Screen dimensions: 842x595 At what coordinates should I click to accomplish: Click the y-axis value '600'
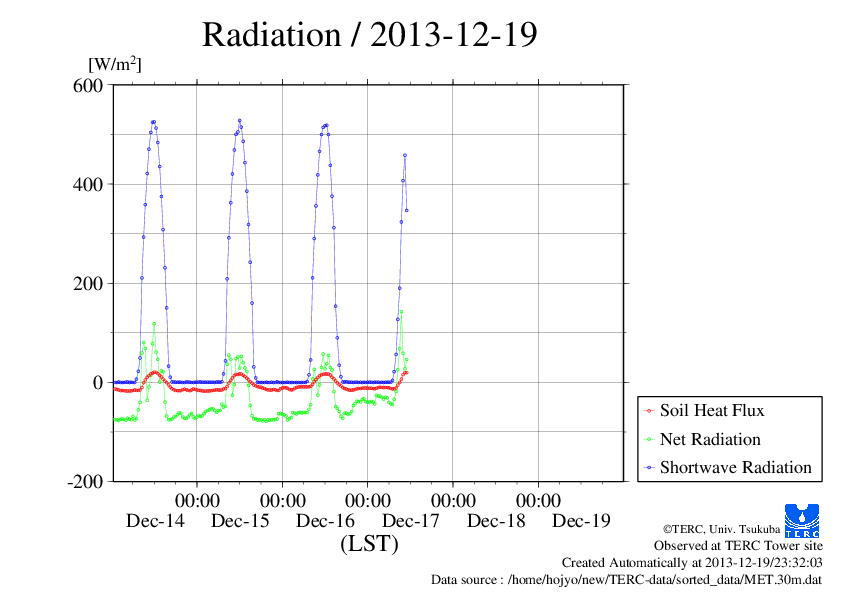coord(88,85)
